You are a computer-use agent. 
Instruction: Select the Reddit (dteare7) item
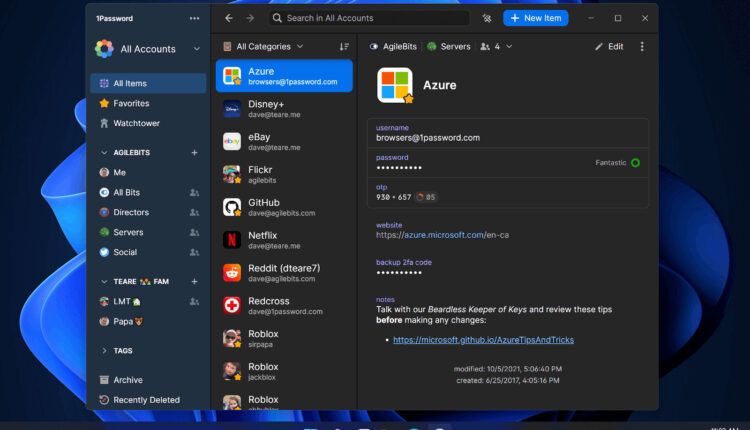[284, 273]
